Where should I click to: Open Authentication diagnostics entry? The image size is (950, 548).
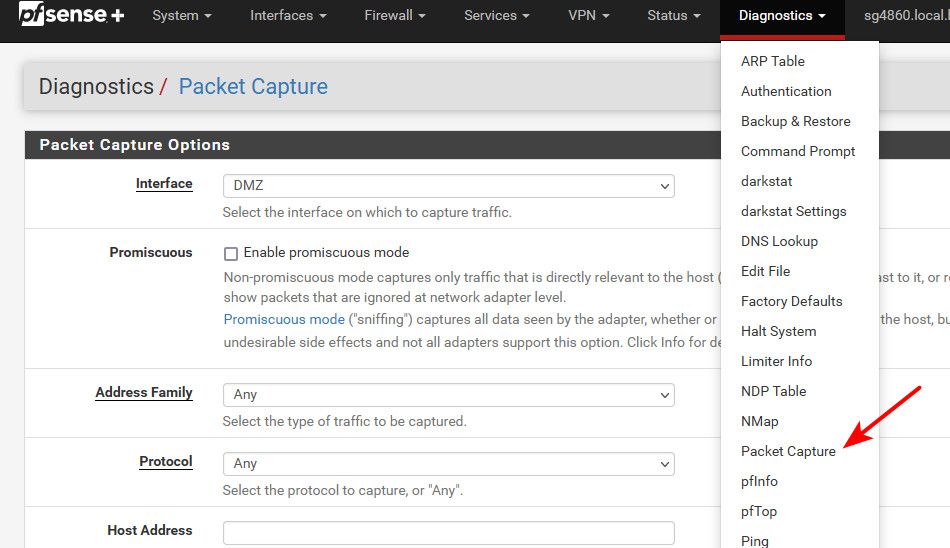coord(786,92)
